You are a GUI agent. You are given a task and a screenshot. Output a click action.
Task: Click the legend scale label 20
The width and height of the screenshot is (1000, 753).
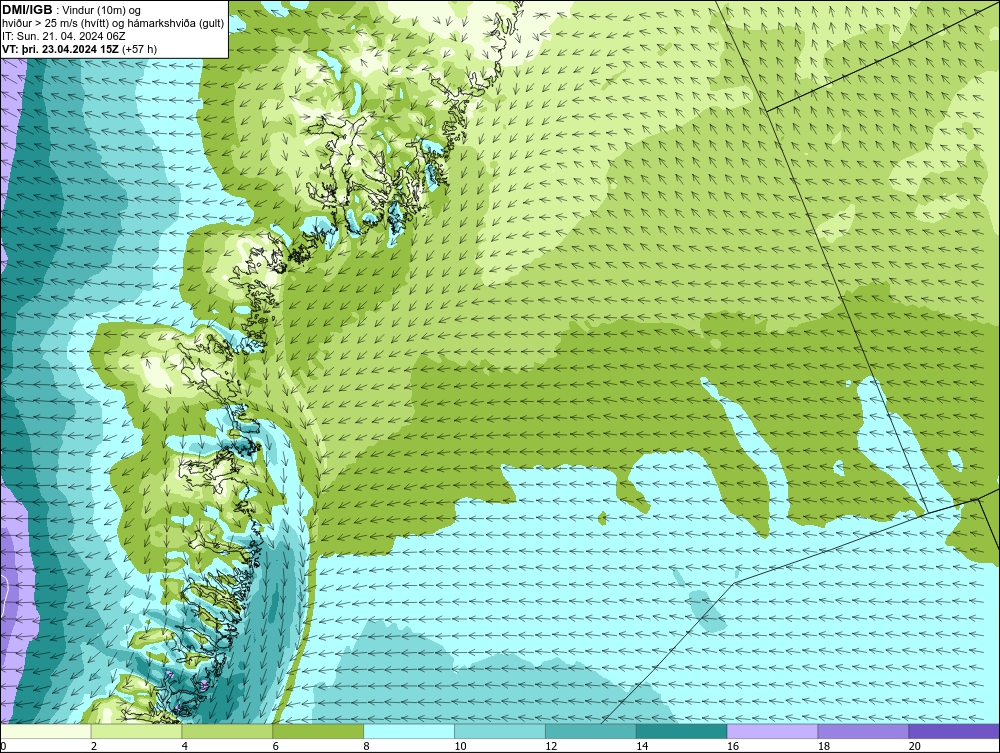pos(915,746)
